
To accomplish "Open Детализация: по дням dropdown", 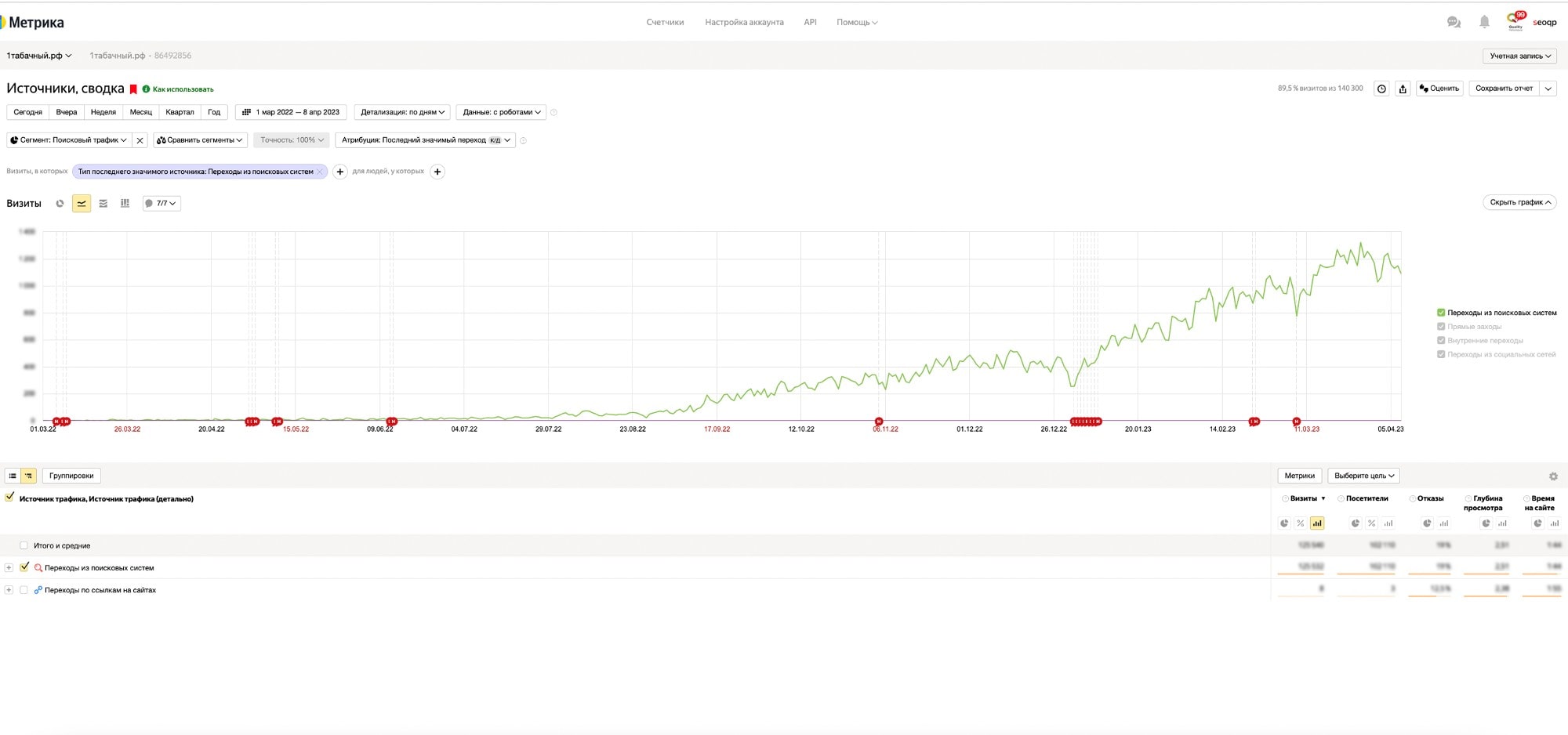I will 402,112.
